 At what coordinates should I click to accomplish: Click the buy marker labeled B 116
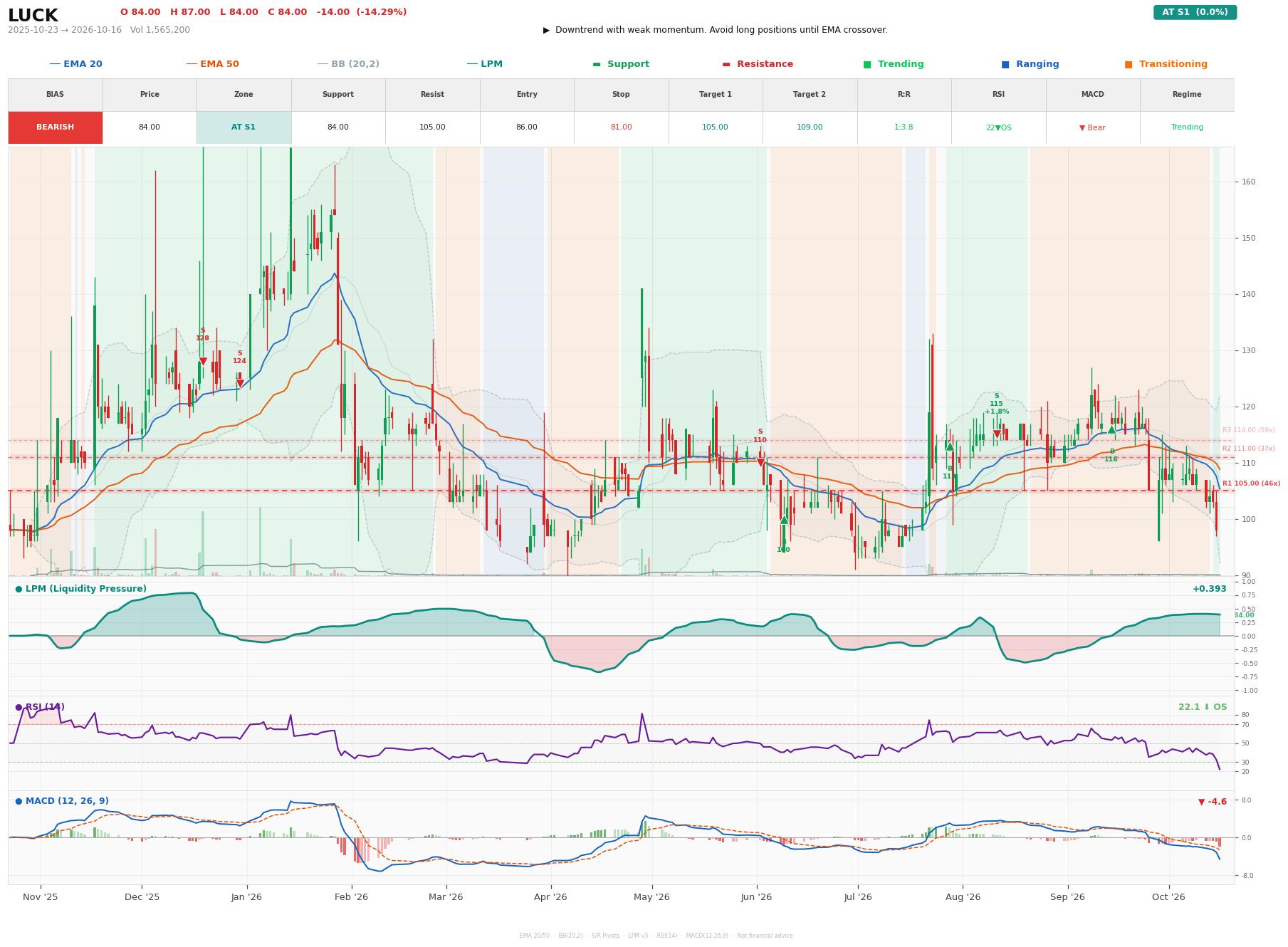pos(1111,429)
